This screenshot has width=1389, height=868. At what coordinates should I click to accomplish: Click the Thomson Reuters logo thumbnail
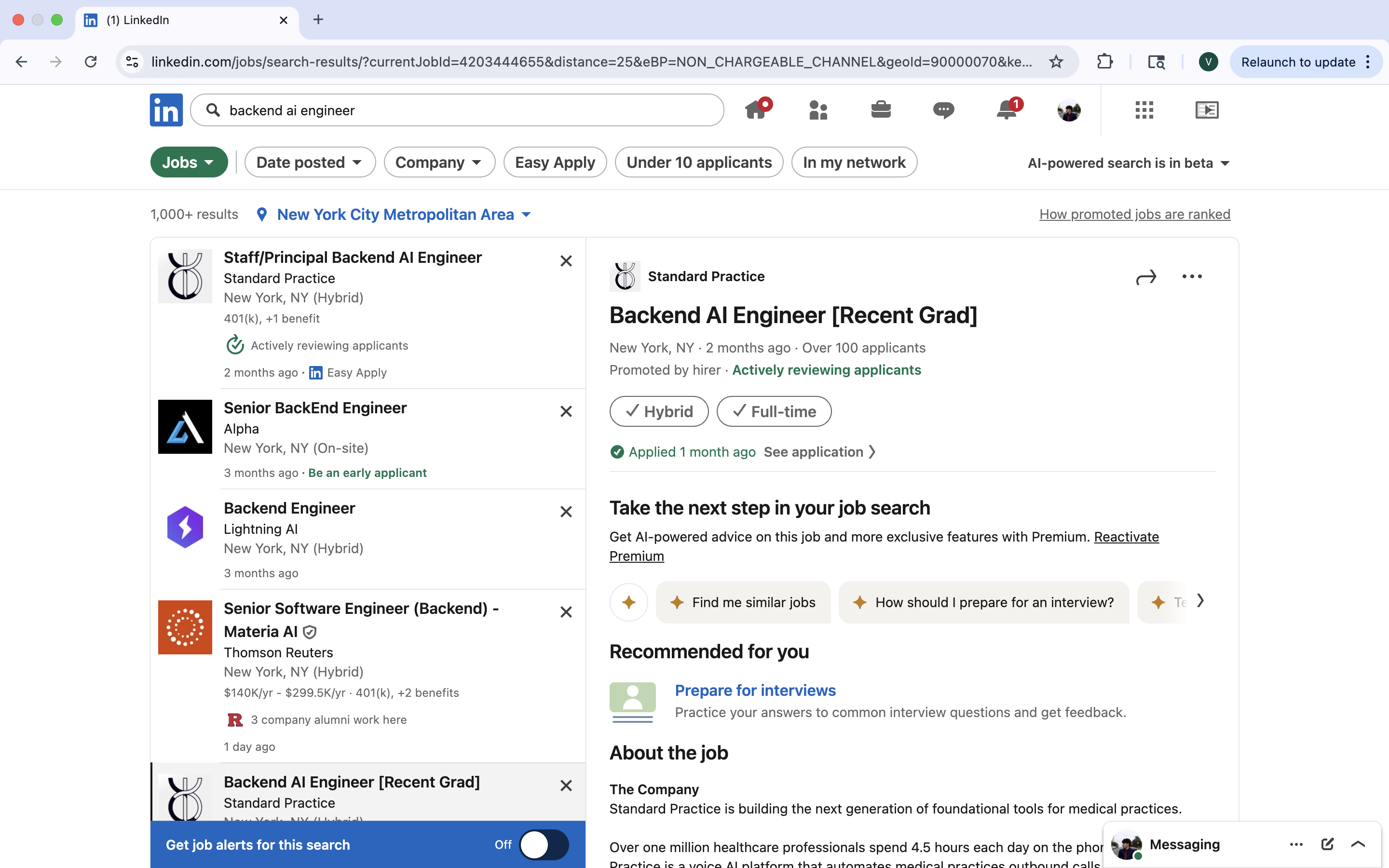(x=185, y=627)
